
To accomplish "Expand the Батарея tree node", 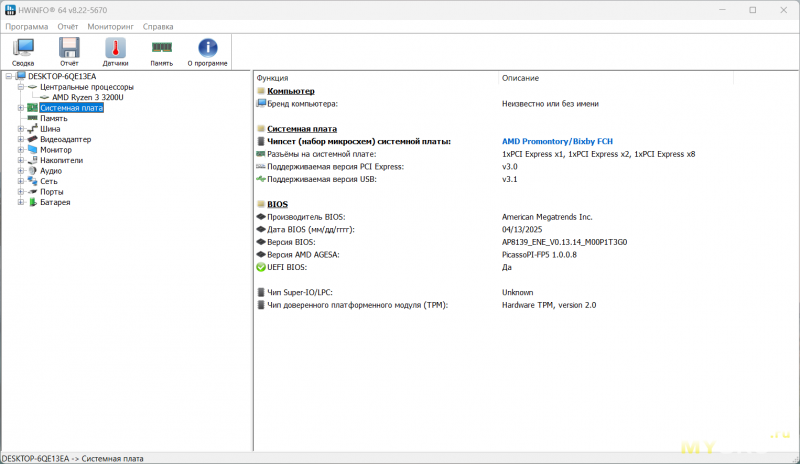I will coord(20,202).
